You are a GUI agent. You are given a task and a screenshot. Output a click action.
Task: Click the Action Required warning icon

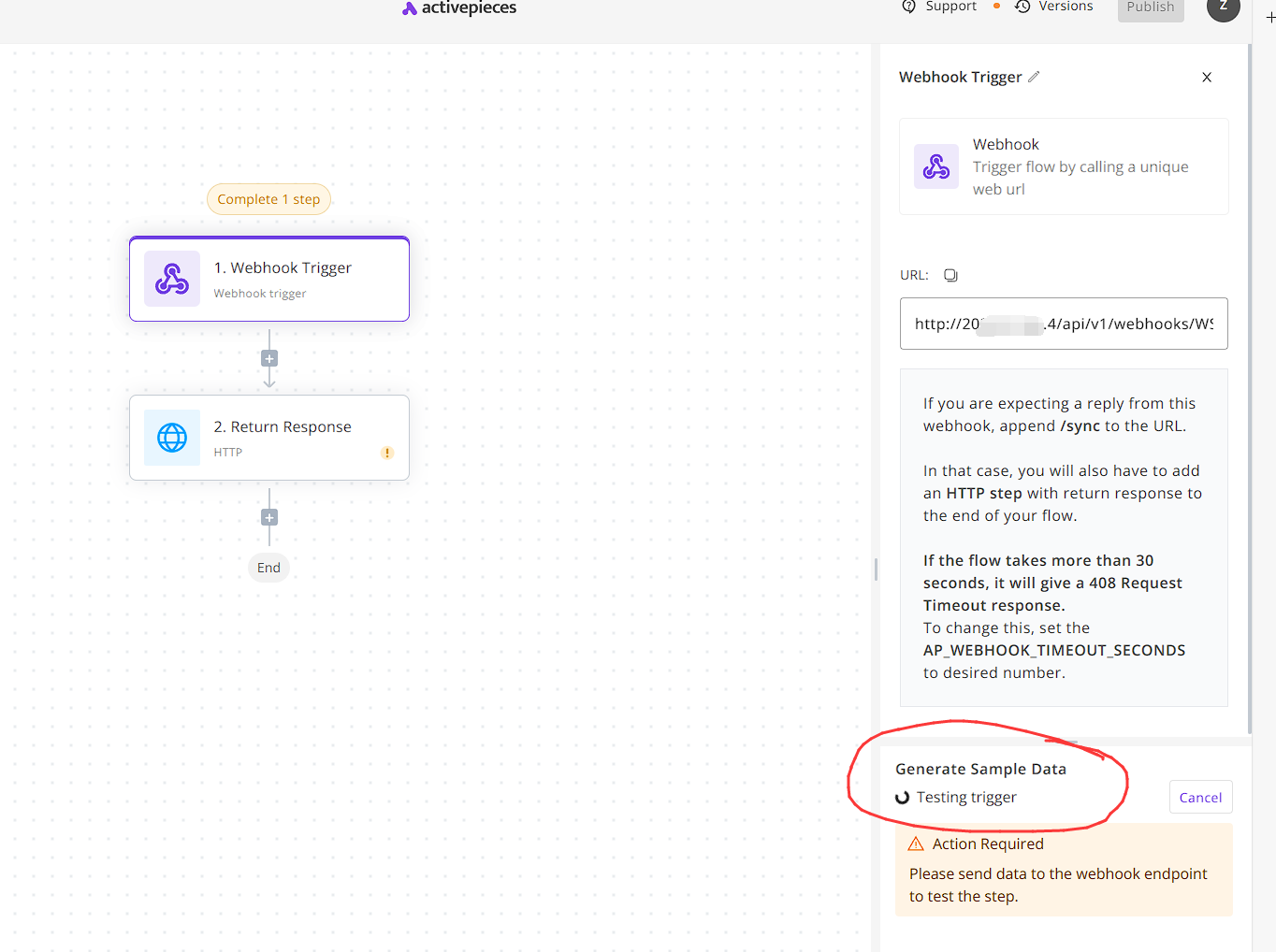click(x=916, y=844)
